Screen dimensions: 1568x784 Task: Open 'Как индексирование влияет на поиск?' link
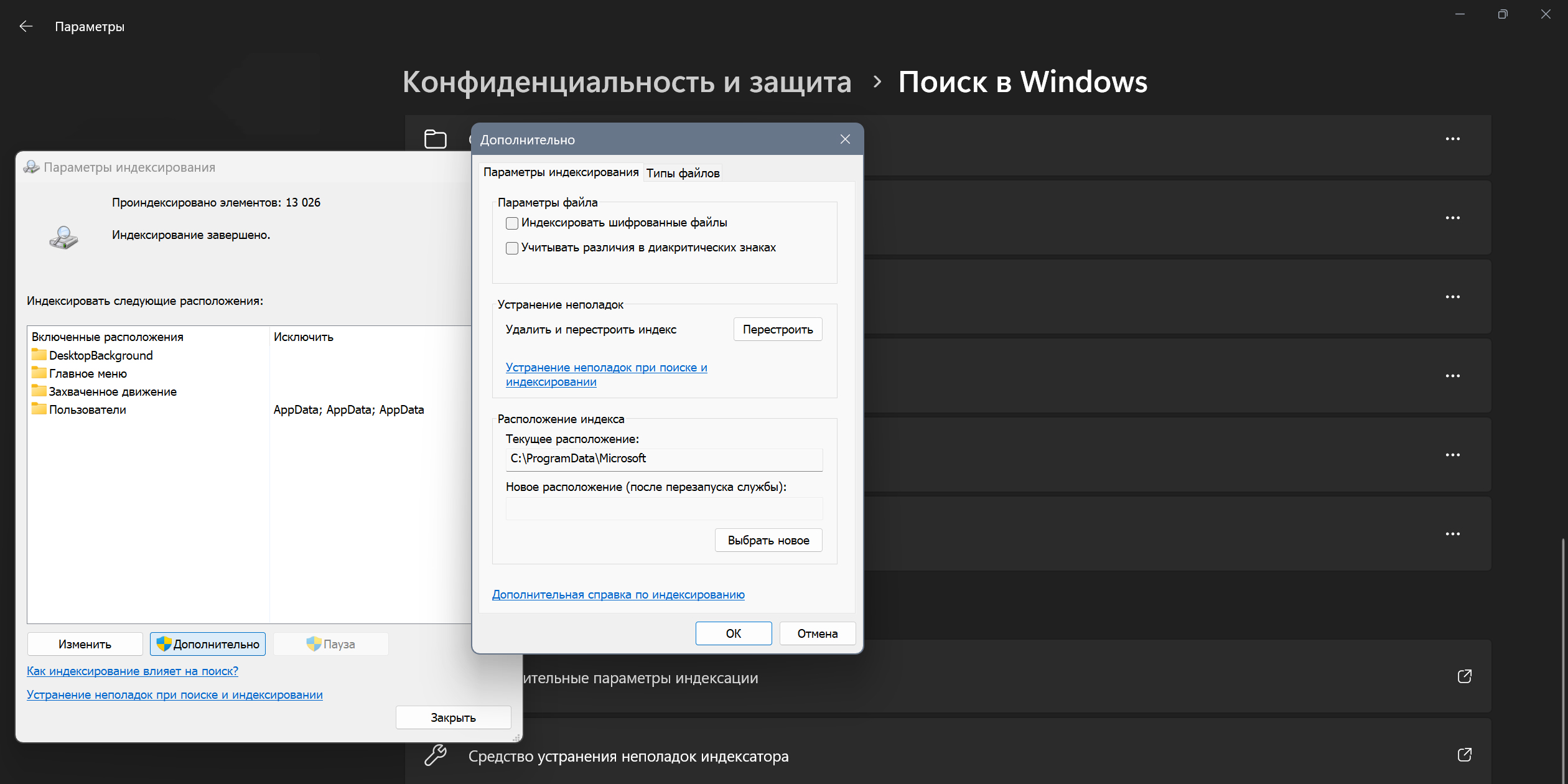tap(133, 671)
